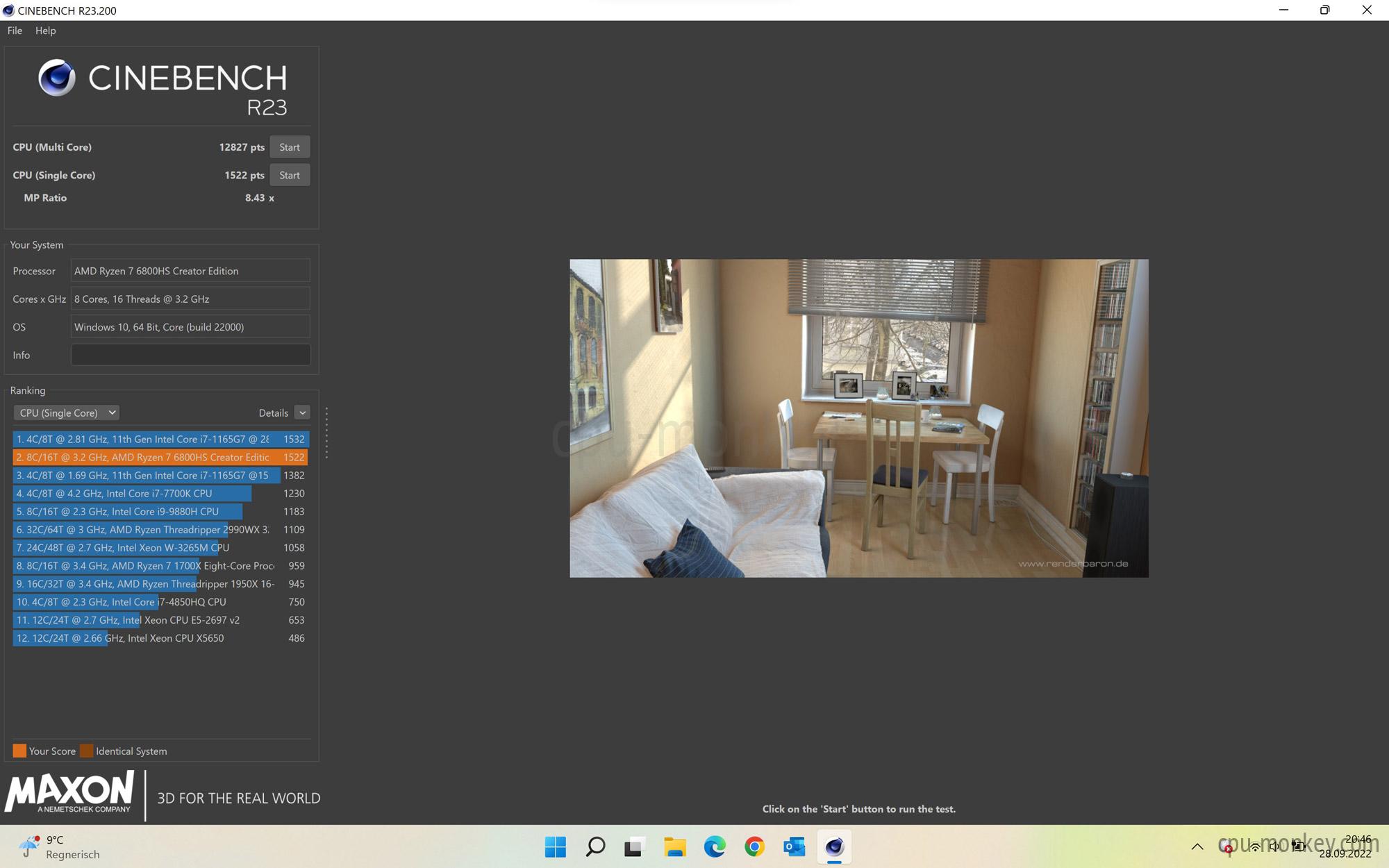1389x868 pixels.
Task: Click the Your Score orange legend swatch
Action: point(19,751)
